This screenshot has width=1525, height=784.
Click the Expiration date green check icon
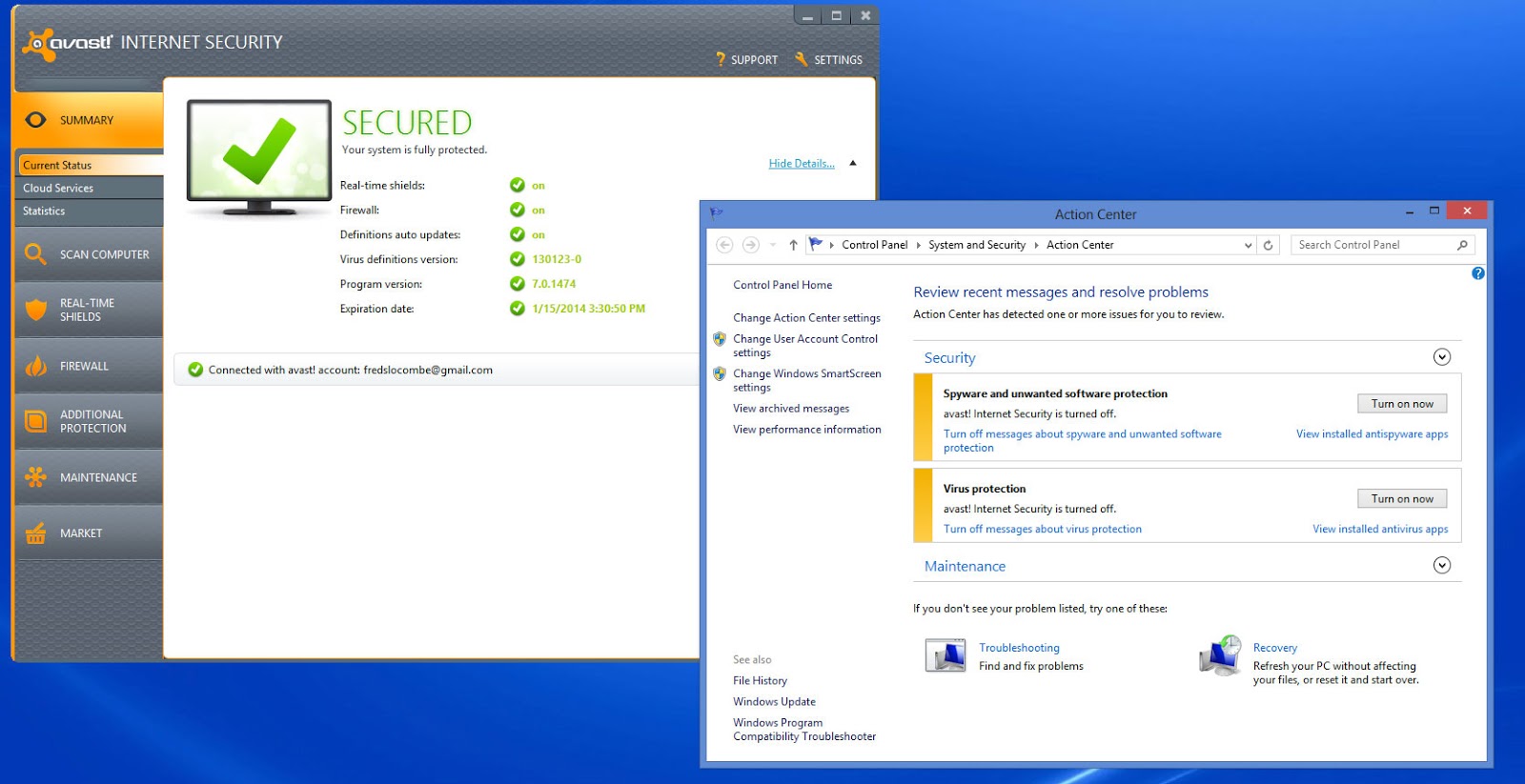click(518, 309)
